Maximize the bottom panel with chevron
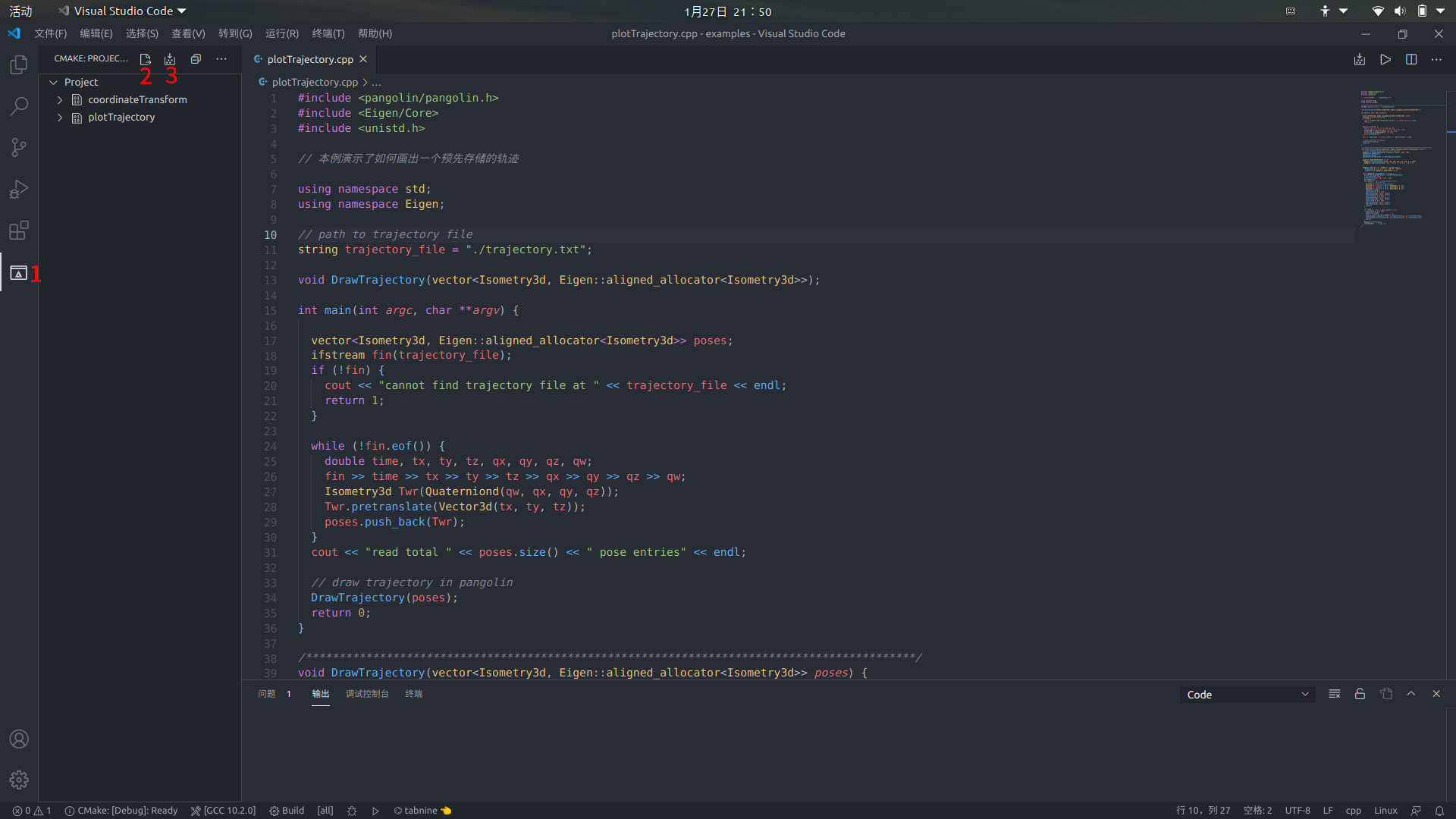The height and width of the screenshot is (819, 1456). [1411, 694]
